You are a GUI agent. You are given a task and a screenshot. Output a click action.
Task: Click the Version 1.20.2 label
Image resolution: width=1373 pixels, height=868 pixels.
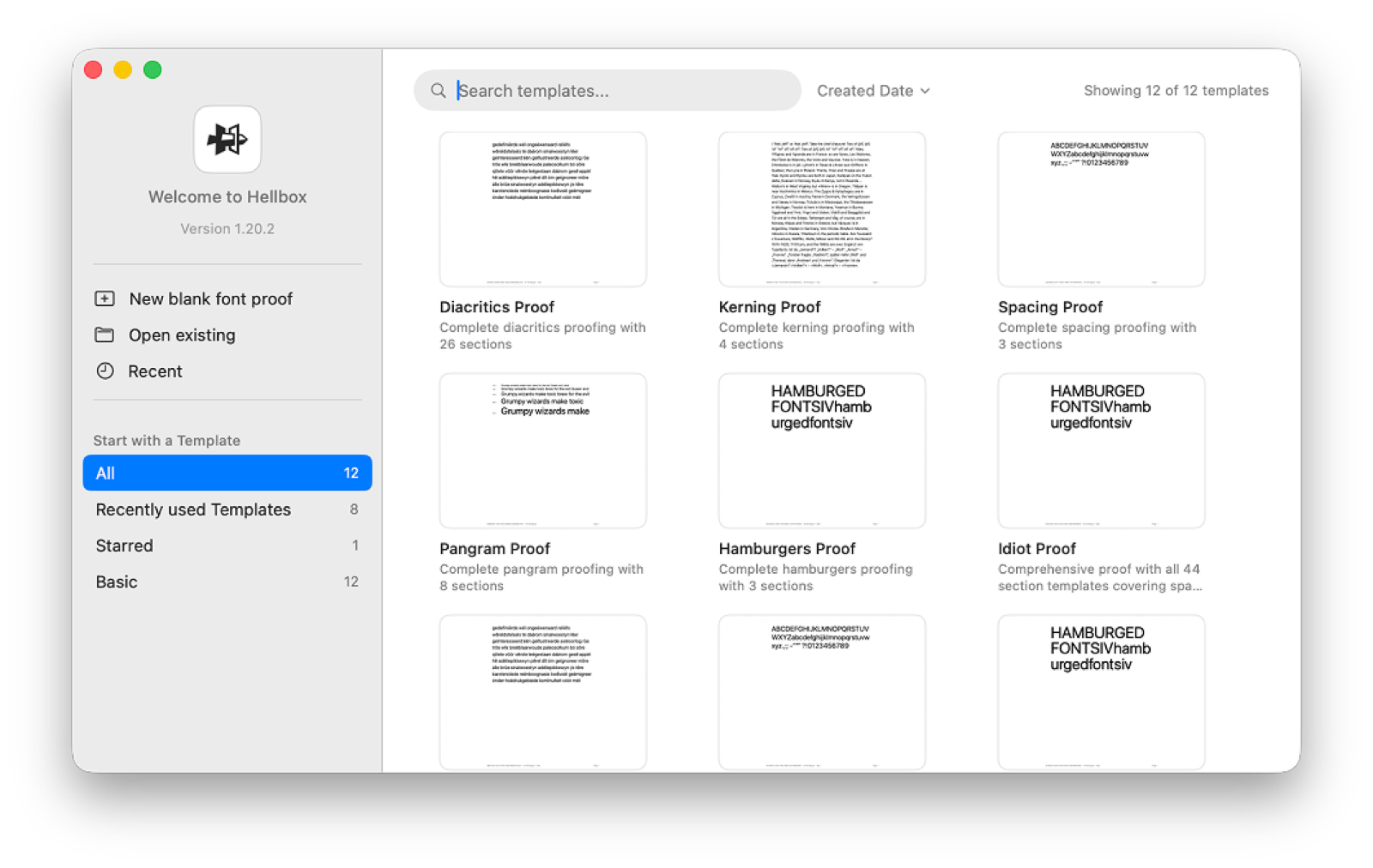coord(227,228)
